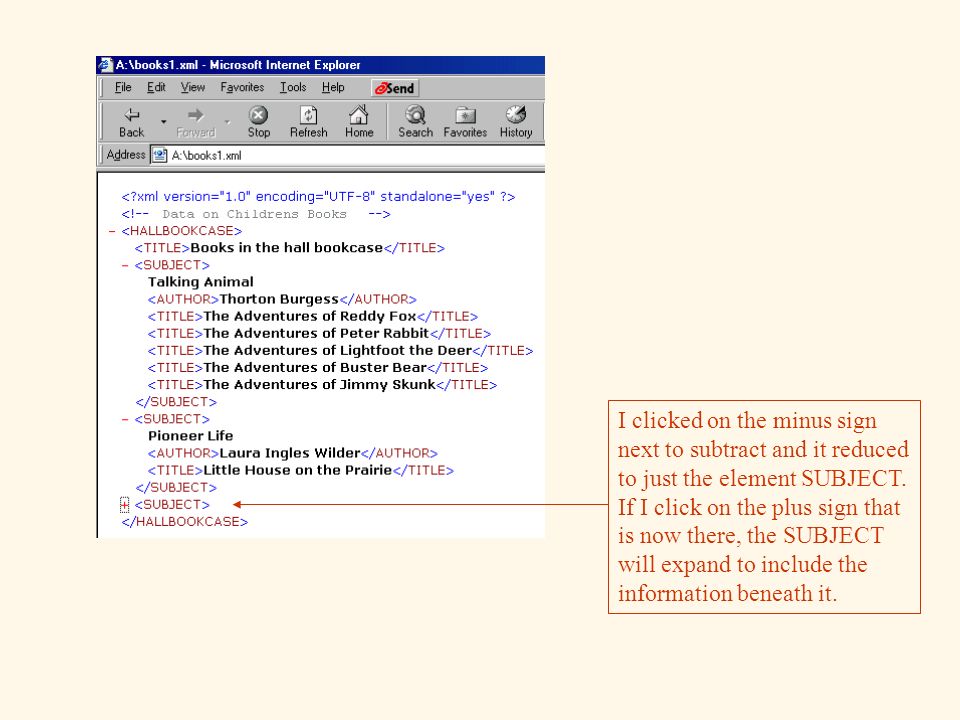The width and height of the screenshot is (960, 720).
Task: Open the View menu
Action: [193, 88]
